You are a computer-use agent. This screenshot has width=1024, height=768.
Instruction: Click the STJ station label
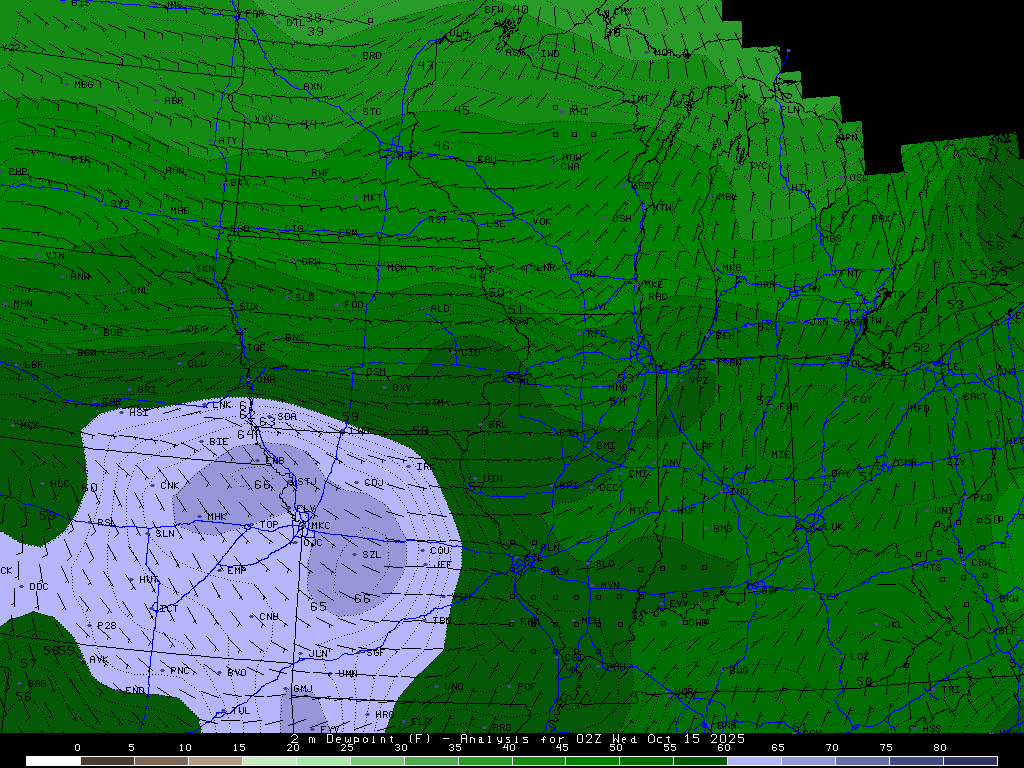[x=307, y=483]
